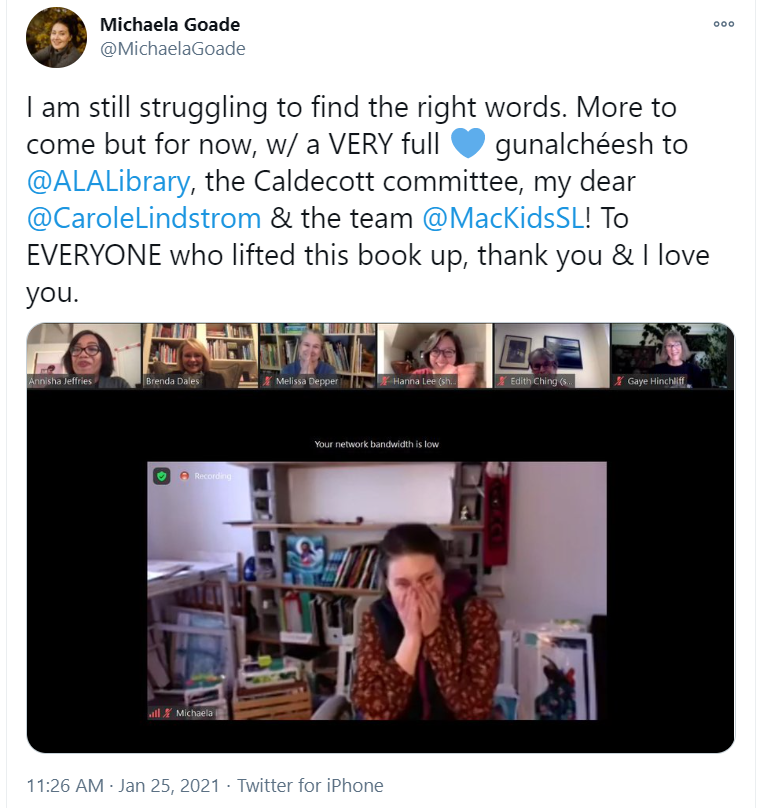
Task: Click the red Recording indicator icon
Action: (184, 476)
